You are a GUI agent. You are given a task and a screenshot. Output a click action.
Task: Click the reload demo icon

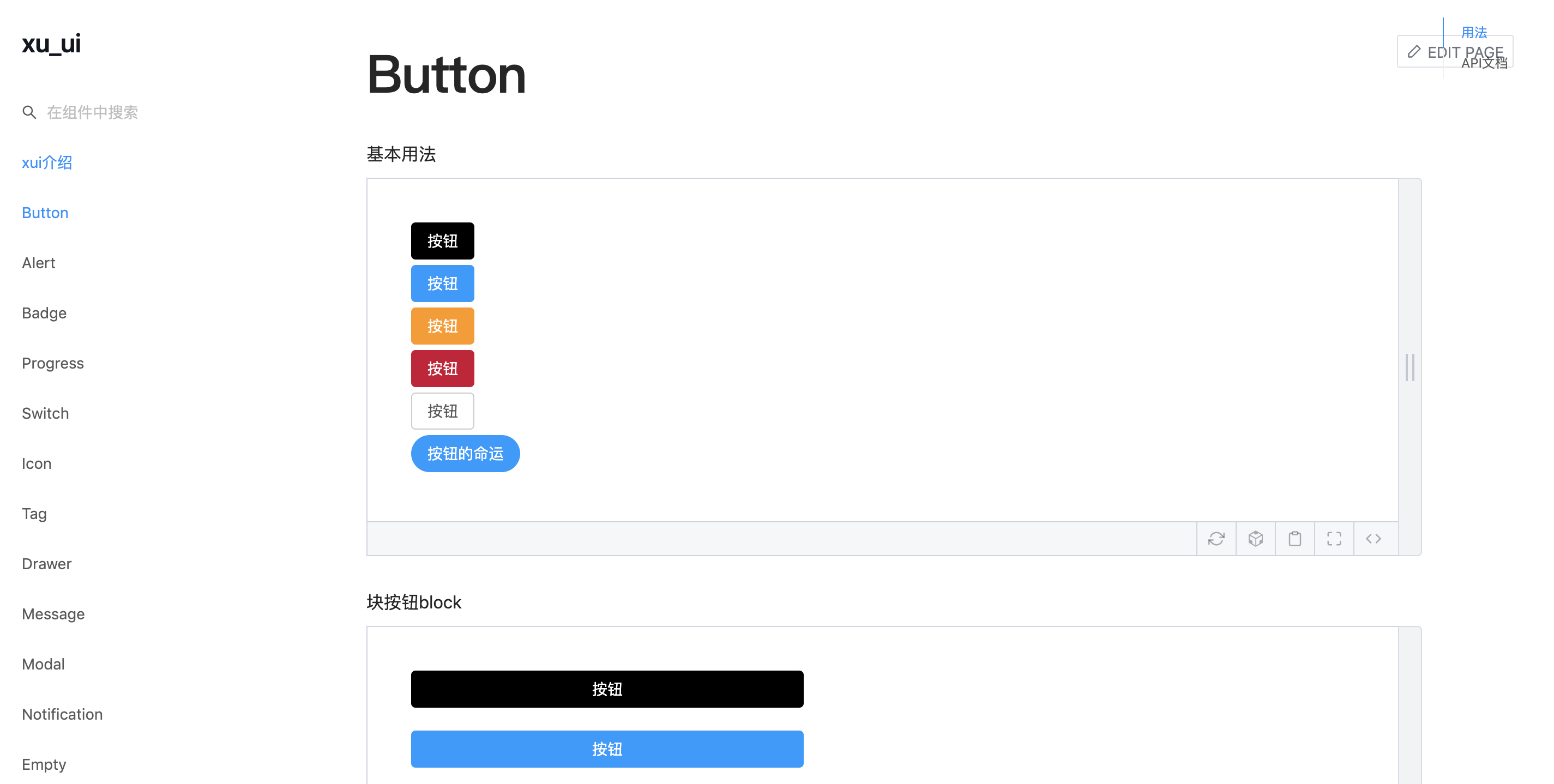click(1216, 539)
